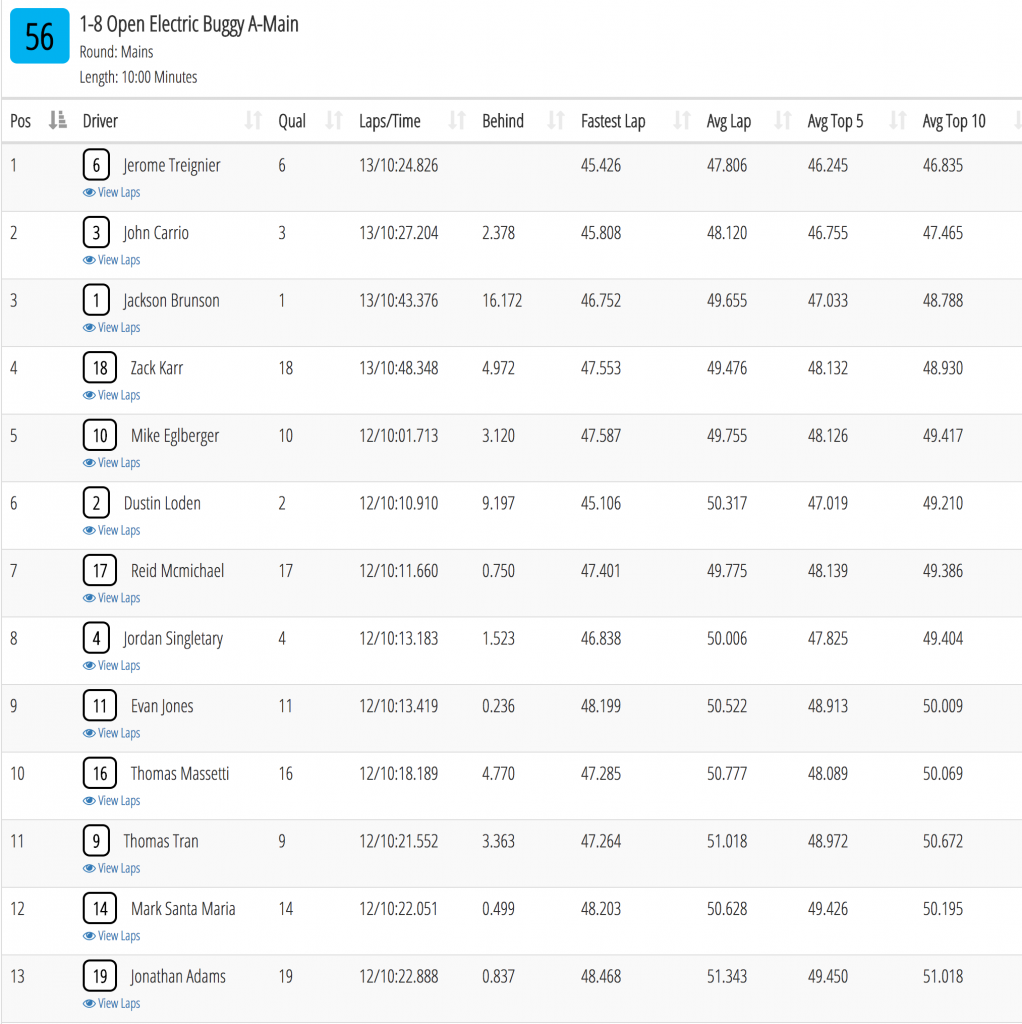Viewport: 1022px width, 1024px height.
Task: Sort by Avg Top 5 arrows
Action: tap(898, 121)
